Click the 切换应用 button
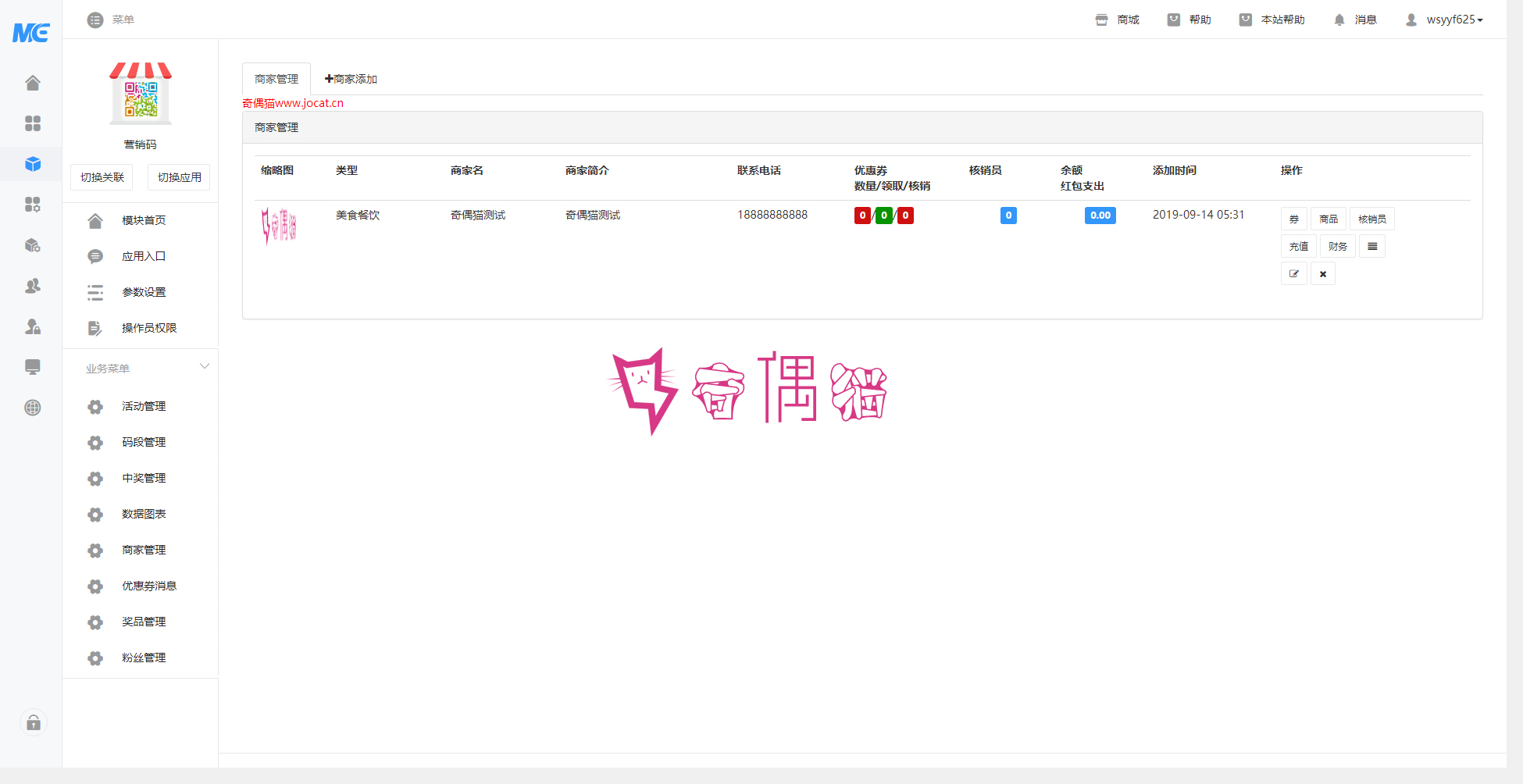The height and width of the screenshot is (784, 1523). click(180, 177)
